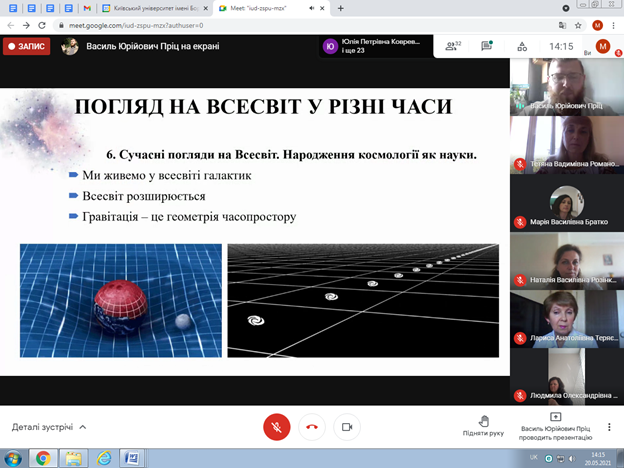Open the Київський університет browser tab
The image size is (624, 468).
coord(155,8)
